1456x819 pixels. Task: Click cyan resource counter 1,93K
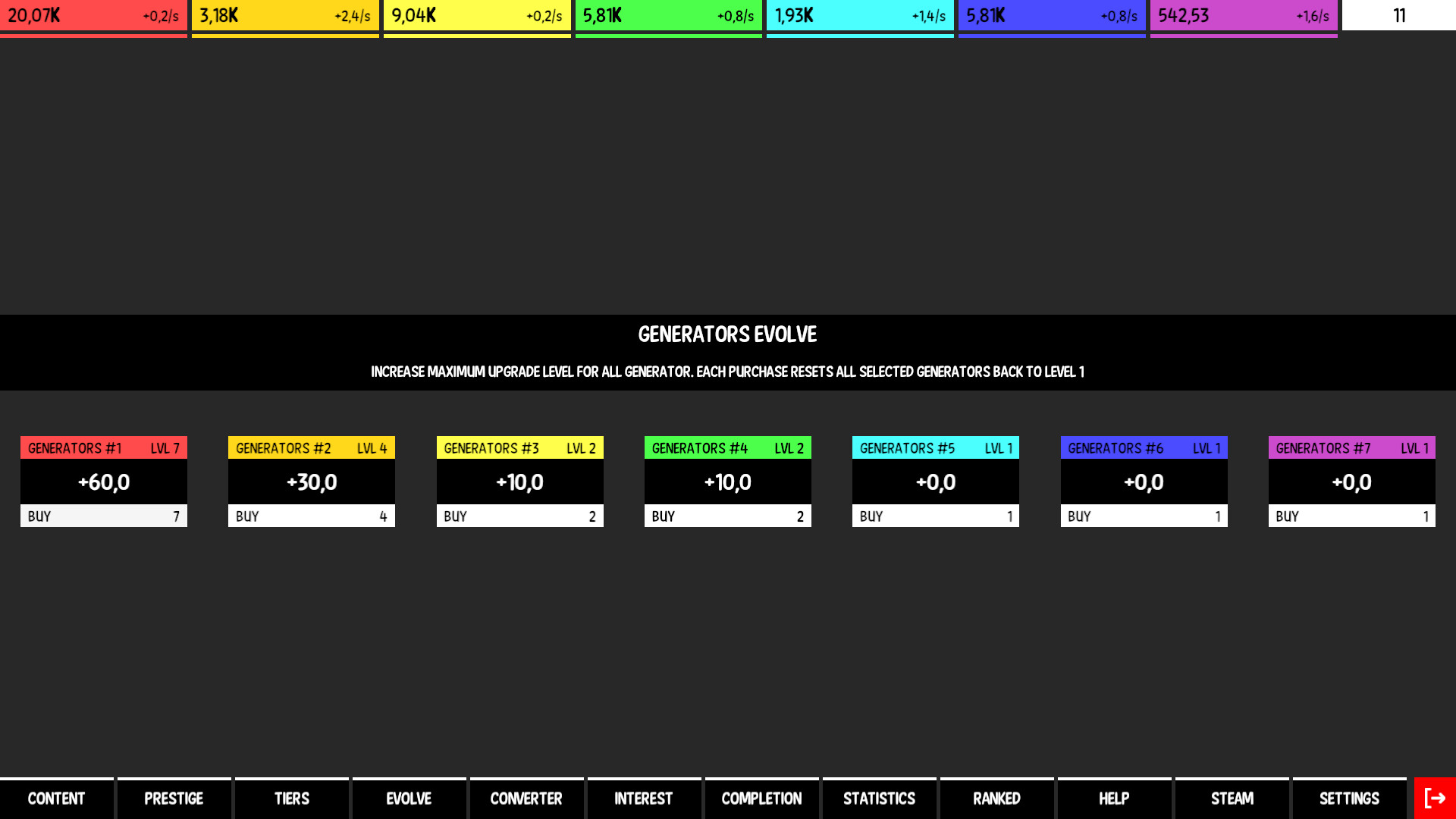tap(860, 16)
